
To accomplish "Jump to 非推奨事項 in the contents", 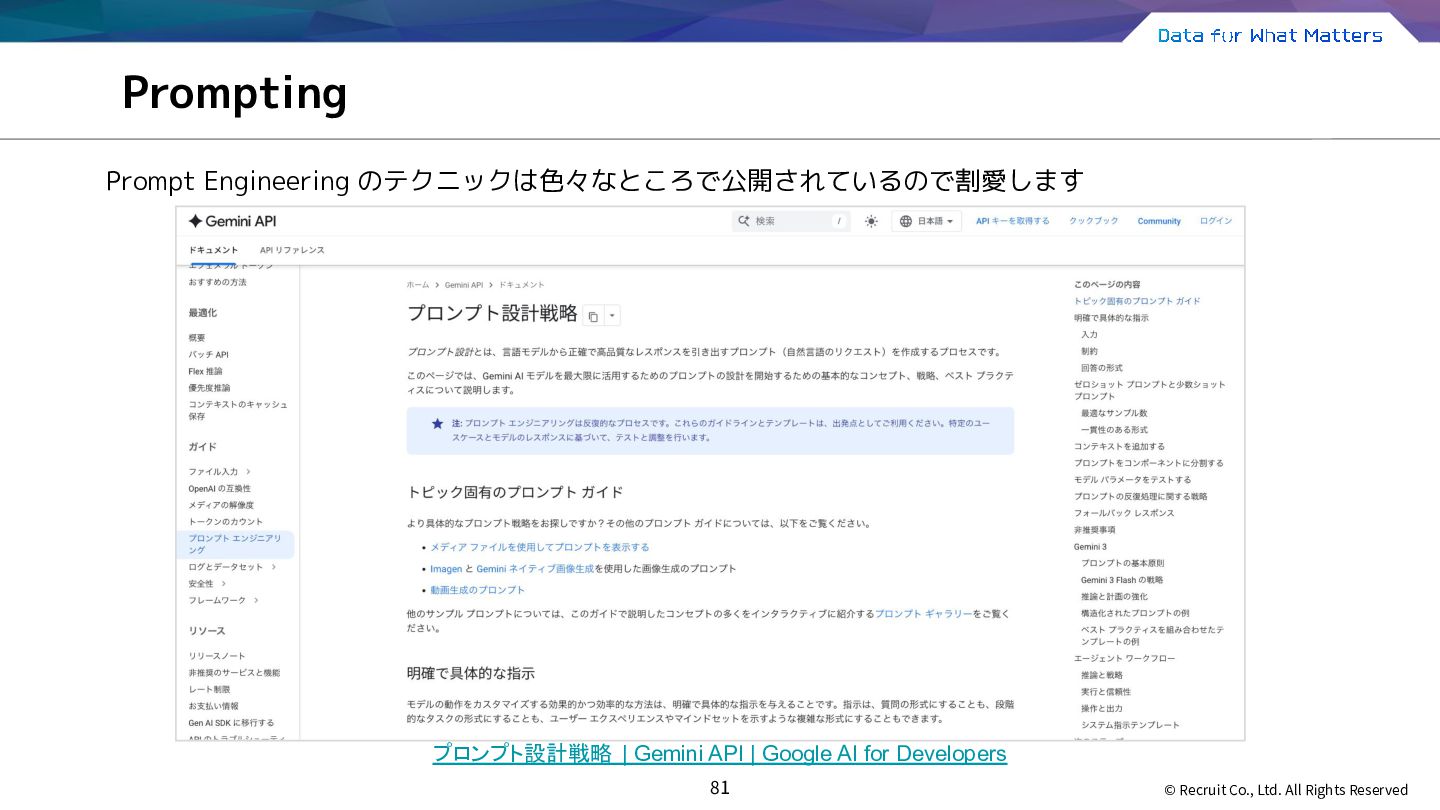I will 1094,530.
